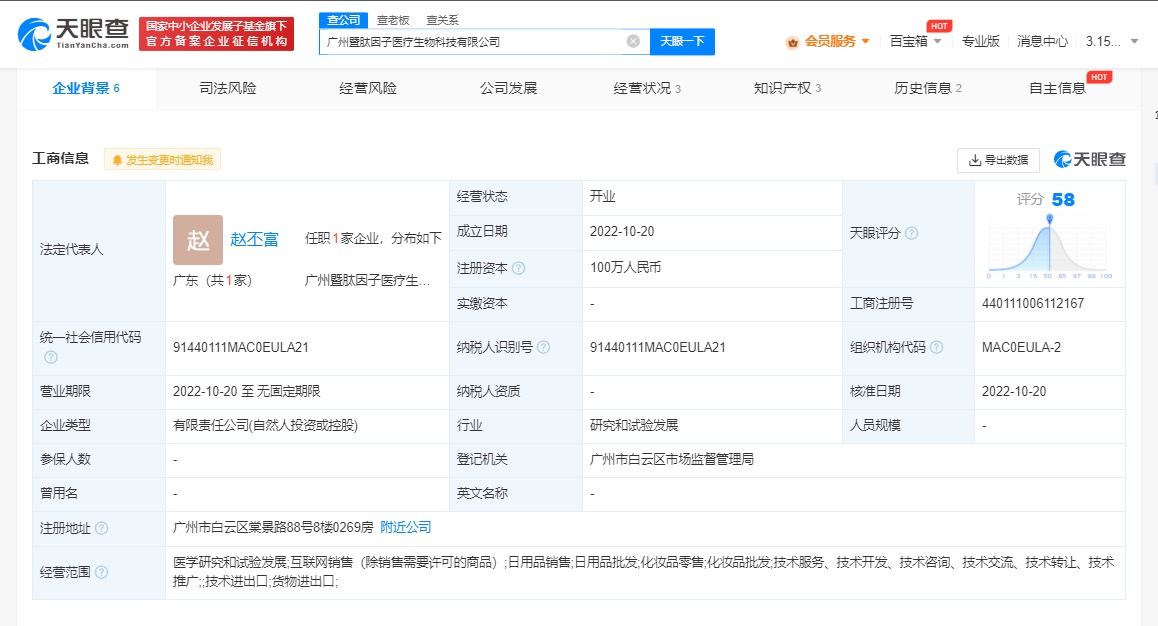The height and width of the screenshot is (626, 1158).
Task: Switch to 司法风险 tab
Action: pos(228,88)
